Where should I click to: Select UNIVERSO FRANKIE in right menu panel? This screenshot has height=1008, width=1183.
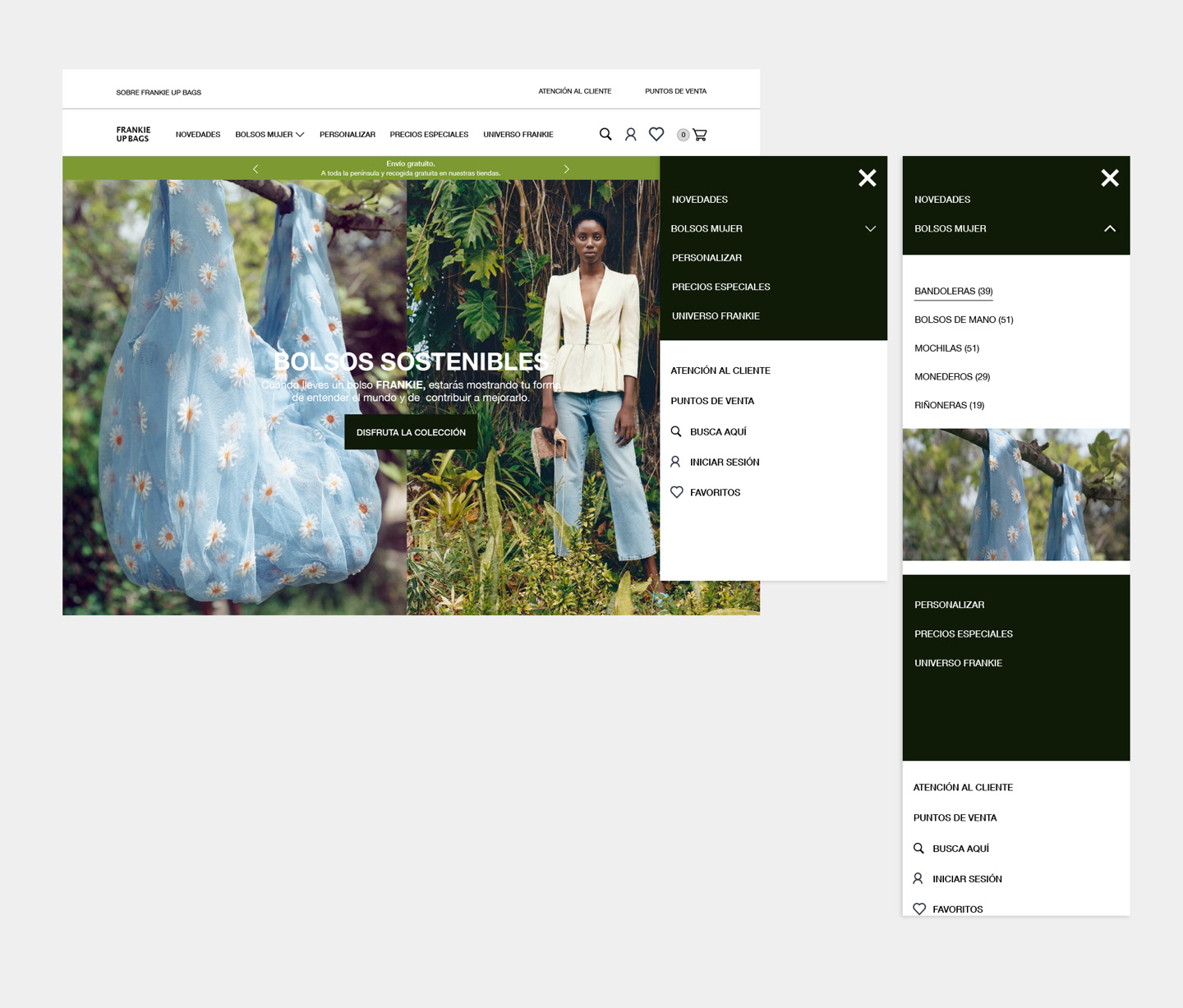(x=958, y=663)
